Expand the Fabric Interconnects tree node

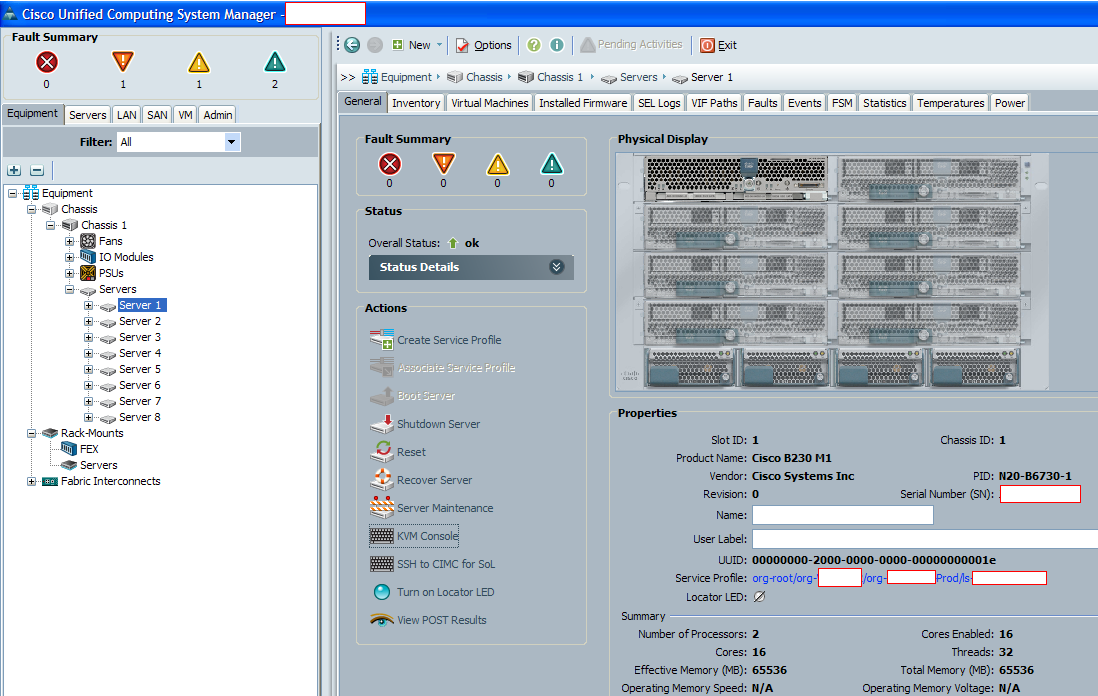pyautogui.click(x=32, y=481)
